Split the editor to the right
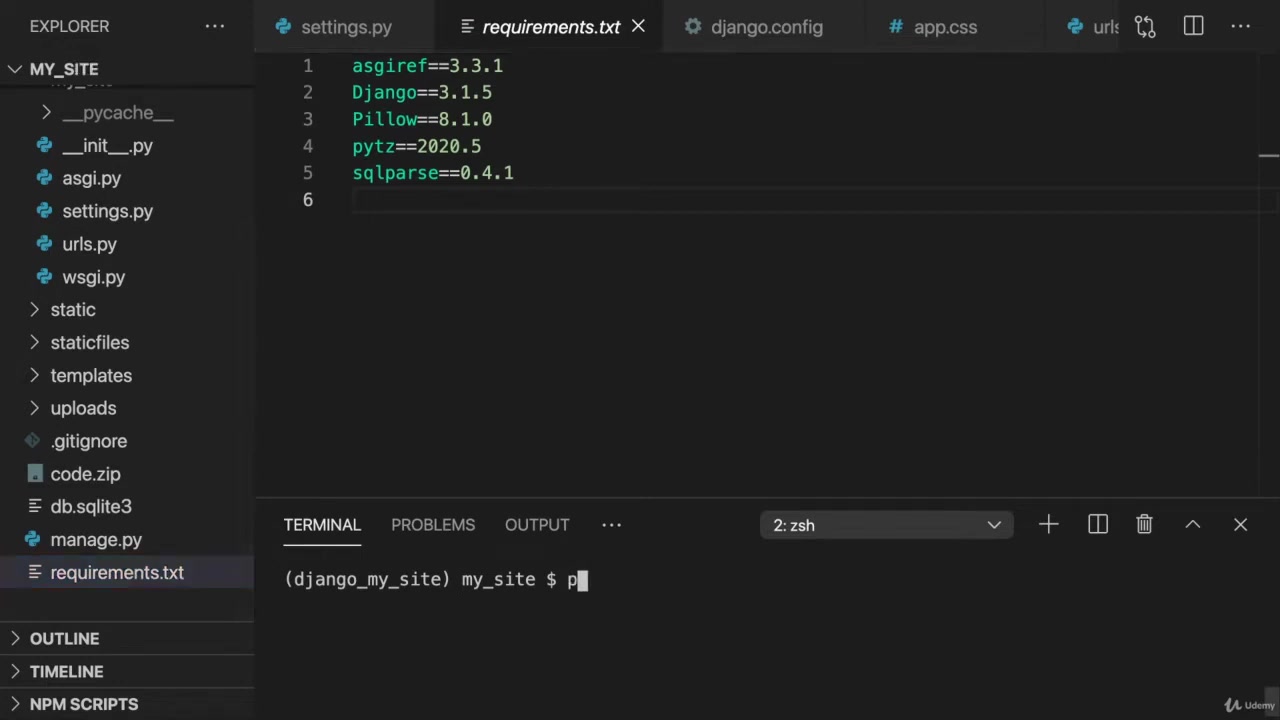This screenshot has width=1280, height=720. [x=1193, y=27]
